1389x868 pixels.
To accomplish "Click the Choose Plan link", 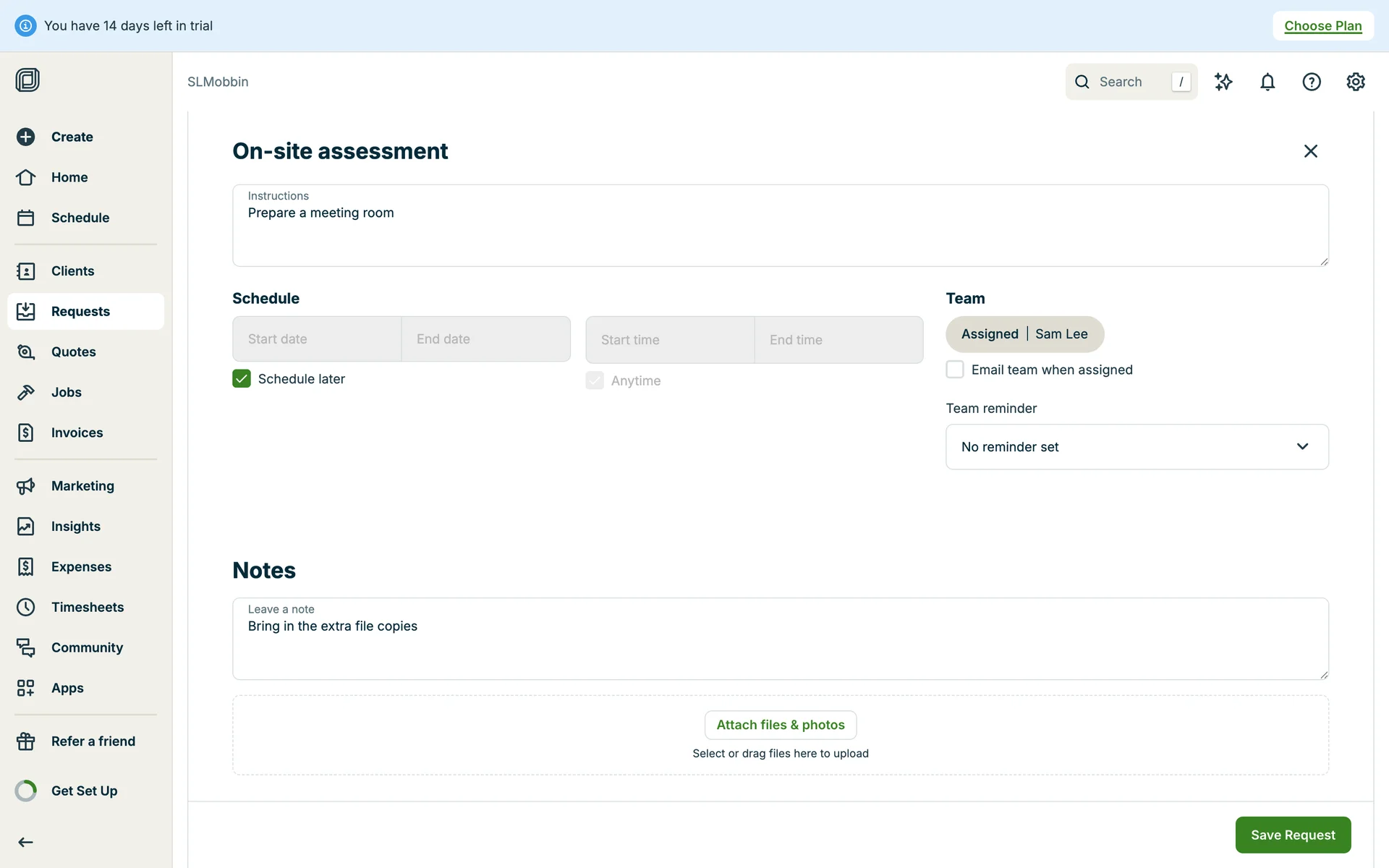I will 1322,26.
